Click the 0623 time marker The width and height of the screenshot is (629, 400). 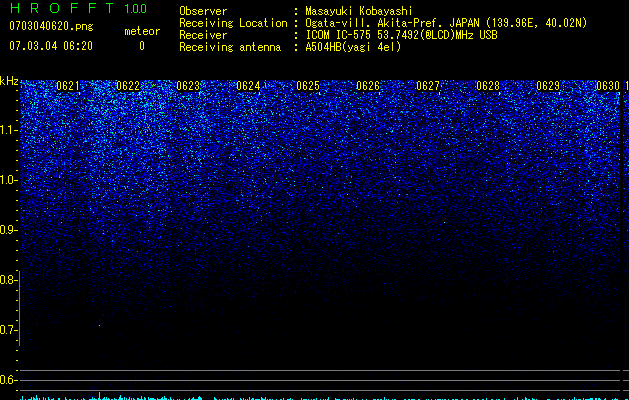pyautogui.click(x=188, y=86)
